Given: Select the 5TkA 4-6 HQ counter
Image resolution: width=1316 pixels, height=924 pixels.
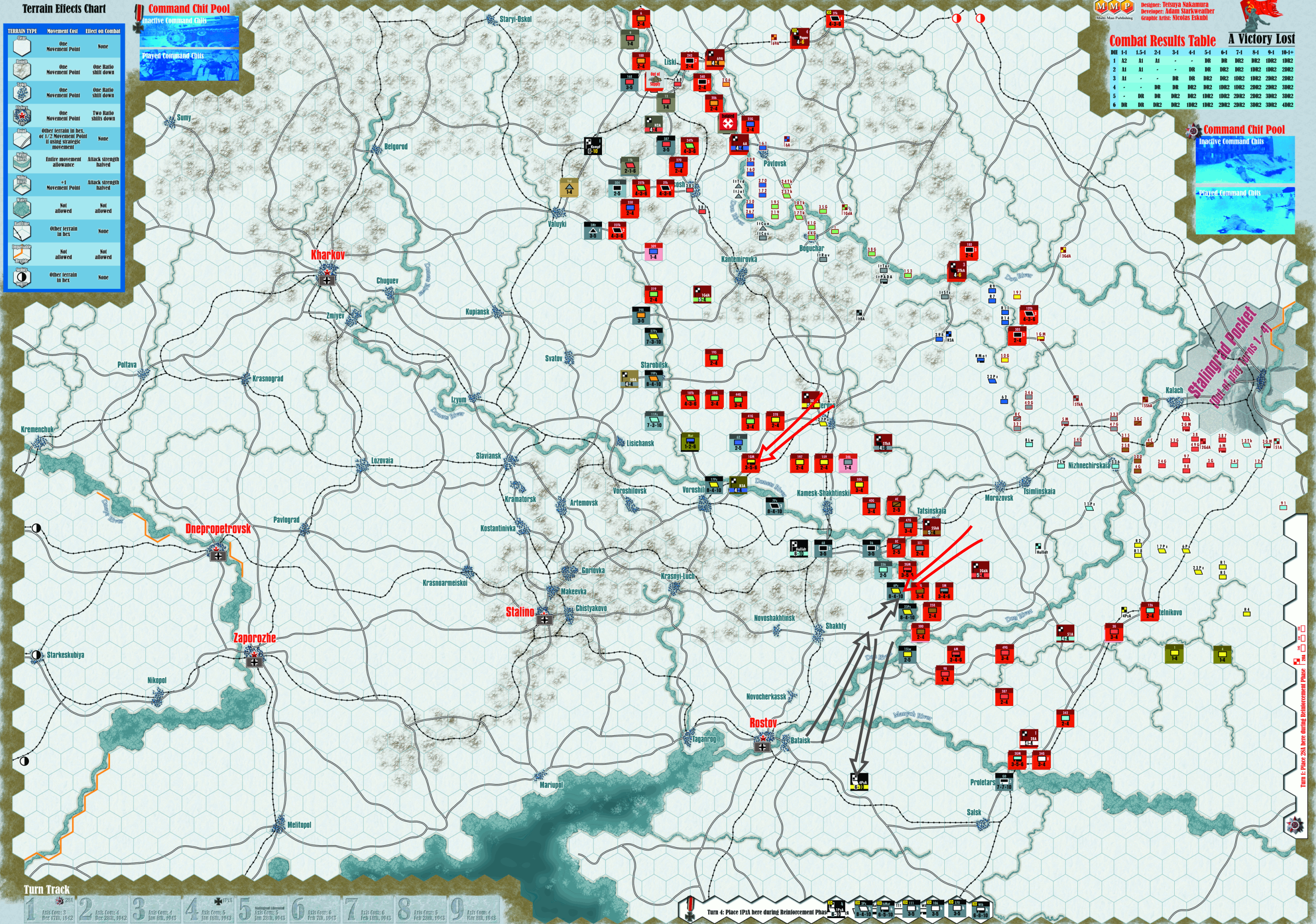Looking at the screenshot, I should click(883, 443).
